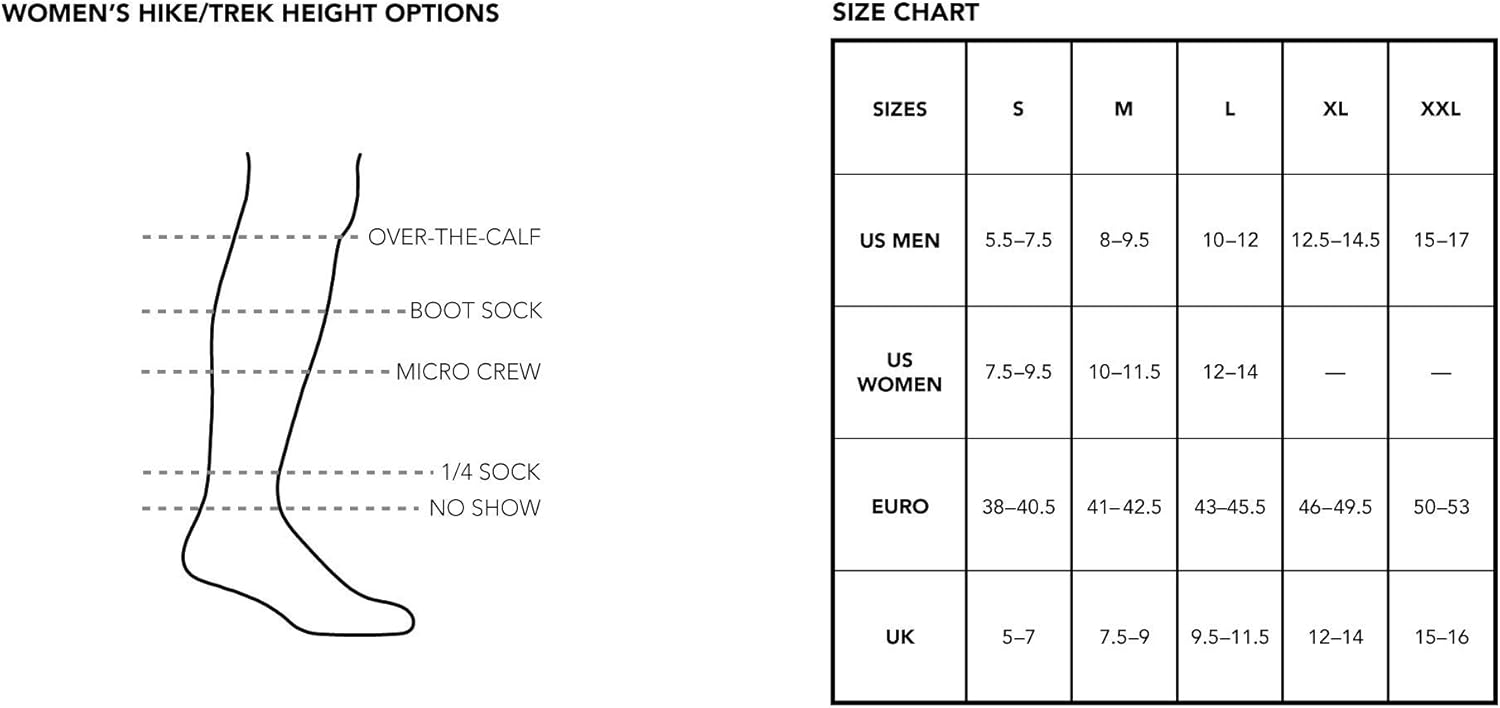Click the Women's Hike/Trek Height Options heading
Viewport: 1500px width, 708px height.
point(250,14)
